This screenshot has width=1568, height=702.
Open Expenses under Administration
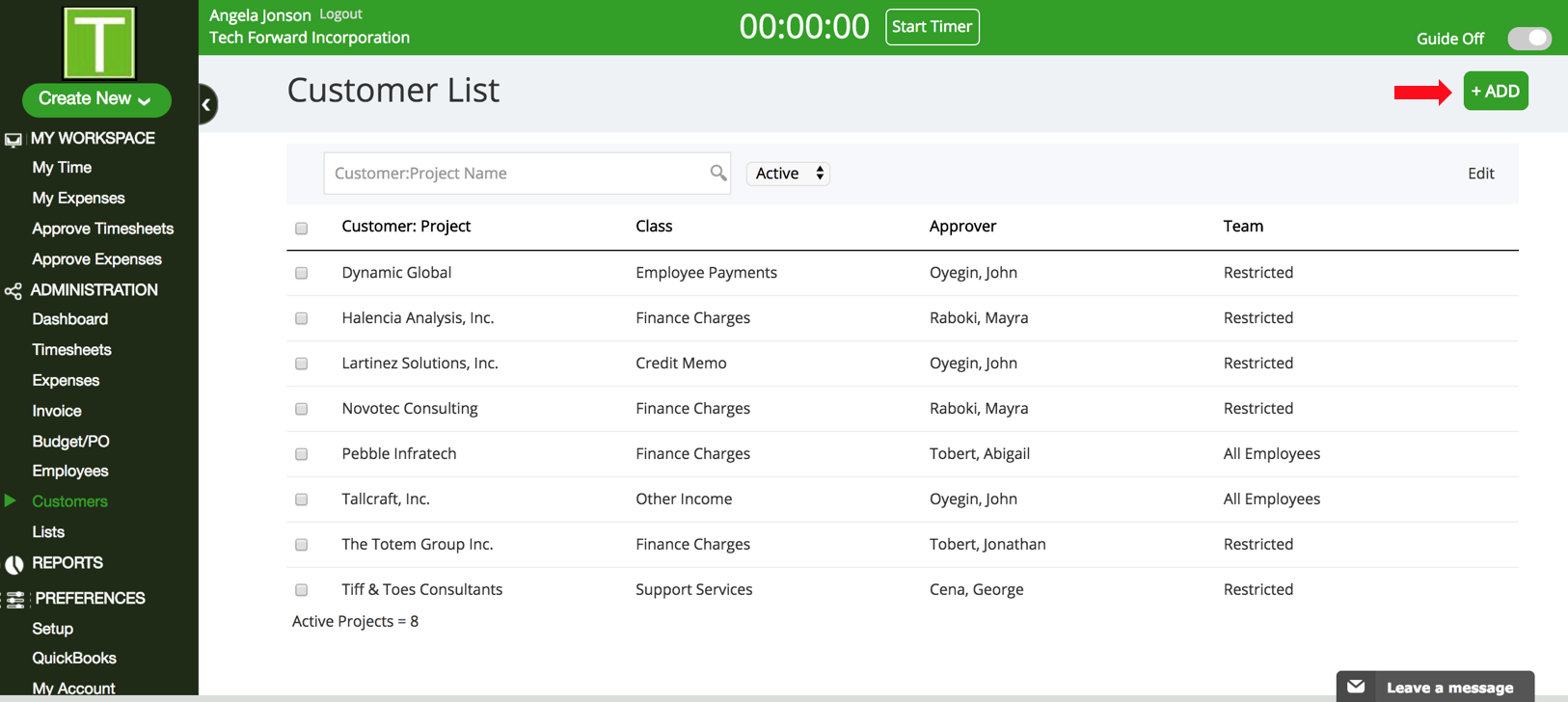pos(66,380)
